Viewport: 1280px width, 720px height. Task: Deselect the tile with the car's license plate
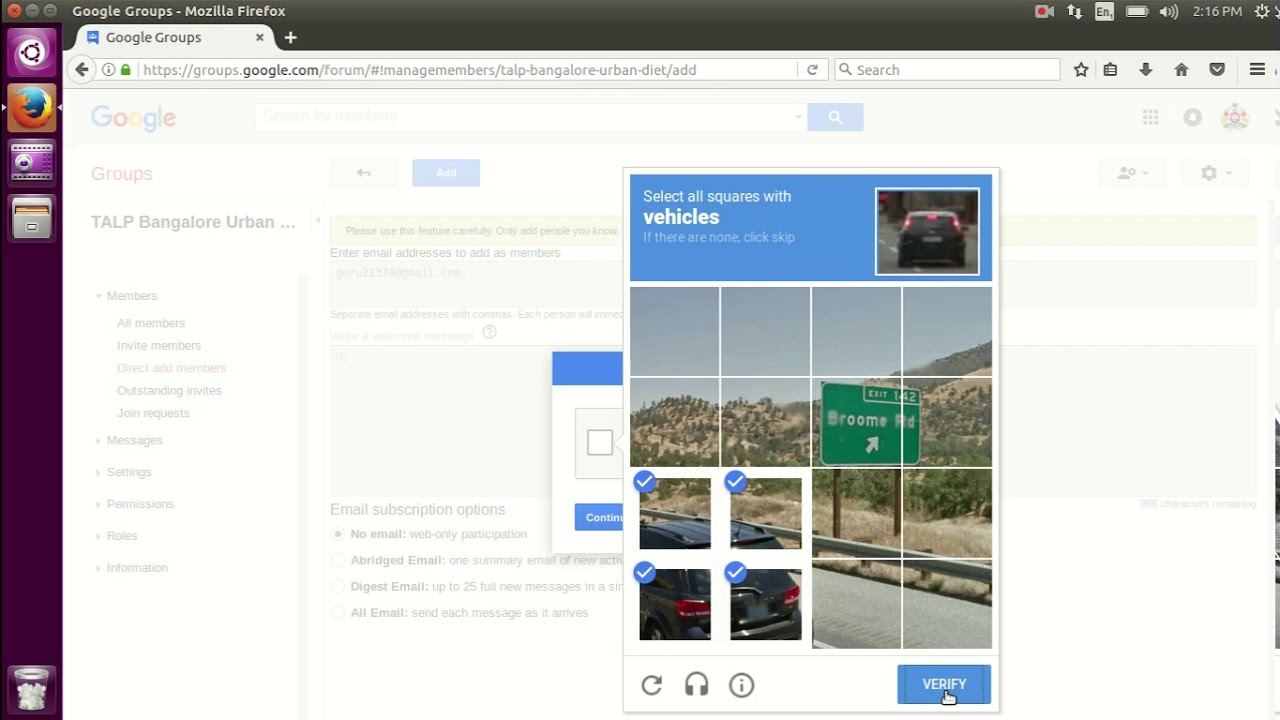pos(765,604)
